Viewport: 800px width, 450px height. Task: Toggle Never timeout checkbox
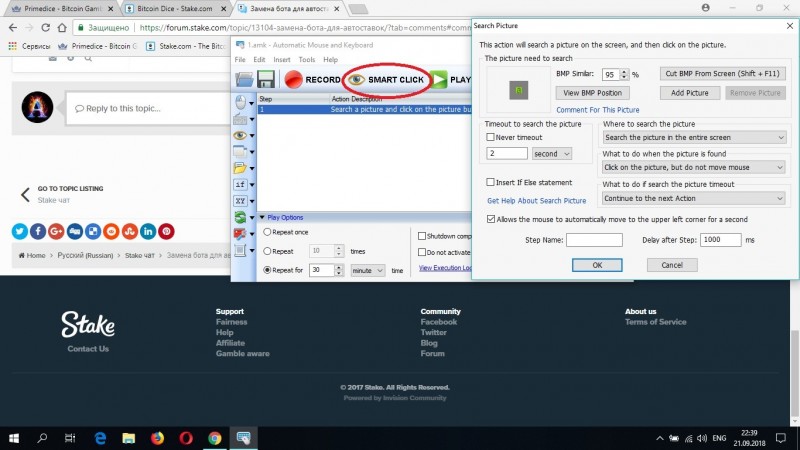pos(490,137)
